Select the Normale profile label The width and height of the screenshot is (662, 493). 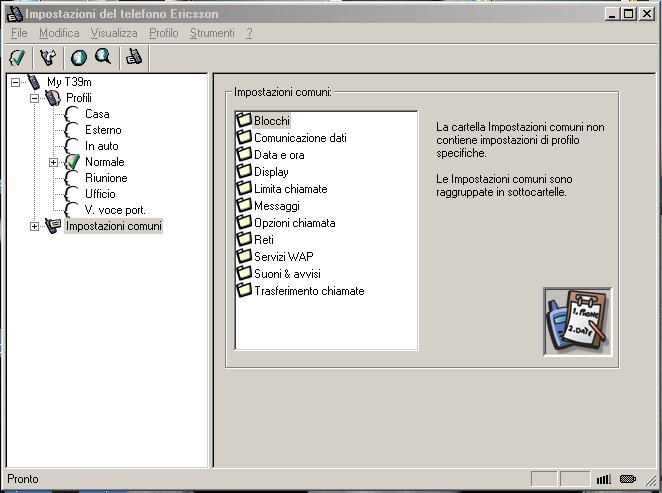105,162
